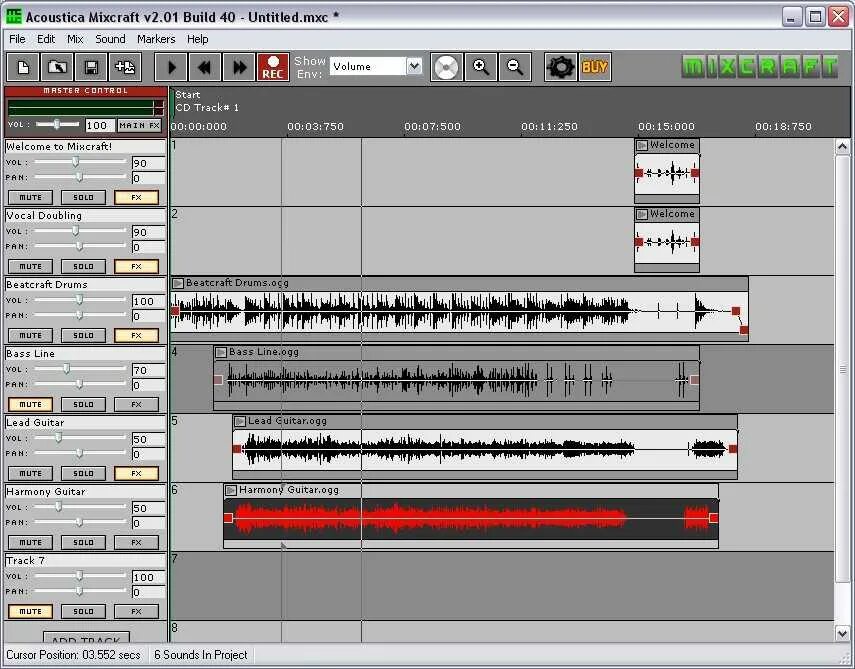Click the Add Sound toolbar icon
The height and width of the screenshot is (669, 855).
pyautogui.click(x=125, y=67)
